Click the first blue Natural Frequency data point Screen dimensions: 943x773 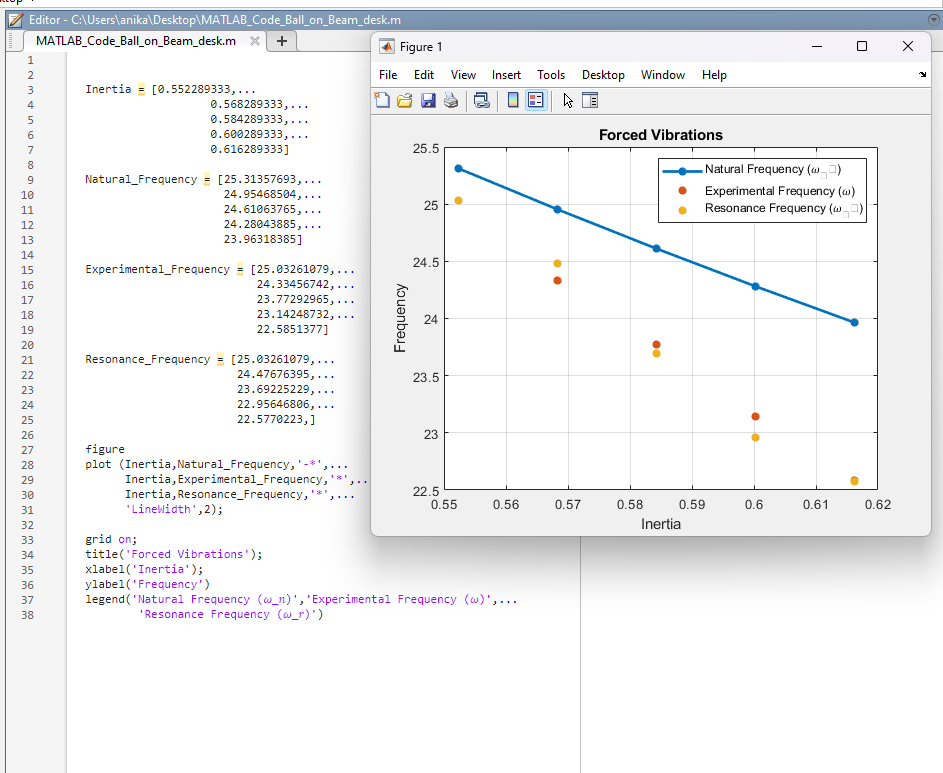(458, 168)
